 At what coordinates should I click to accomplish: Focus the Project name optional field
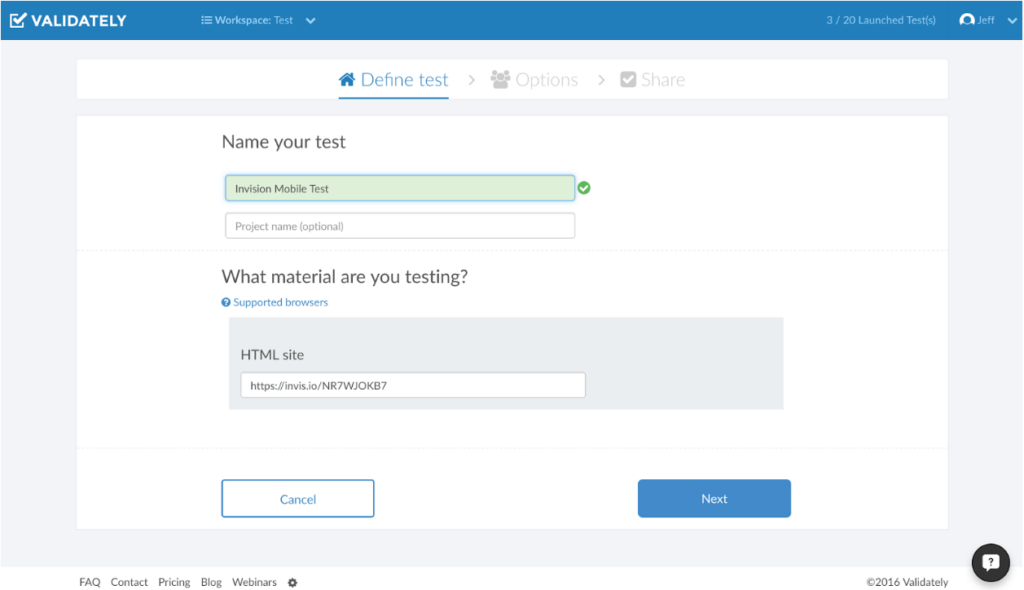tap(400, 226)
